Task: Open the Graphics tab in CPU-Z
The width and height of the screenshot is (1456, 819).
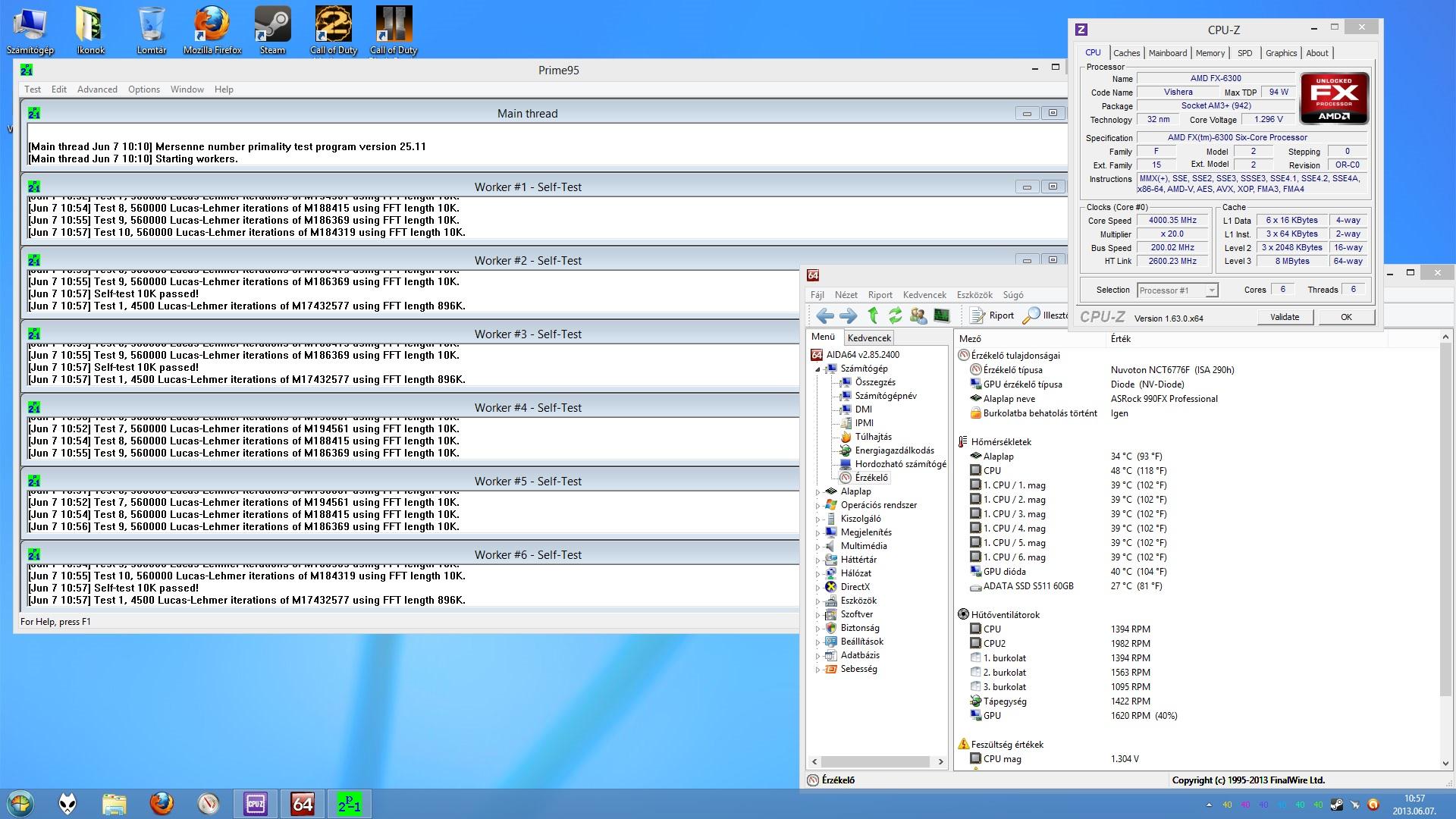Action: [1281, 53]
